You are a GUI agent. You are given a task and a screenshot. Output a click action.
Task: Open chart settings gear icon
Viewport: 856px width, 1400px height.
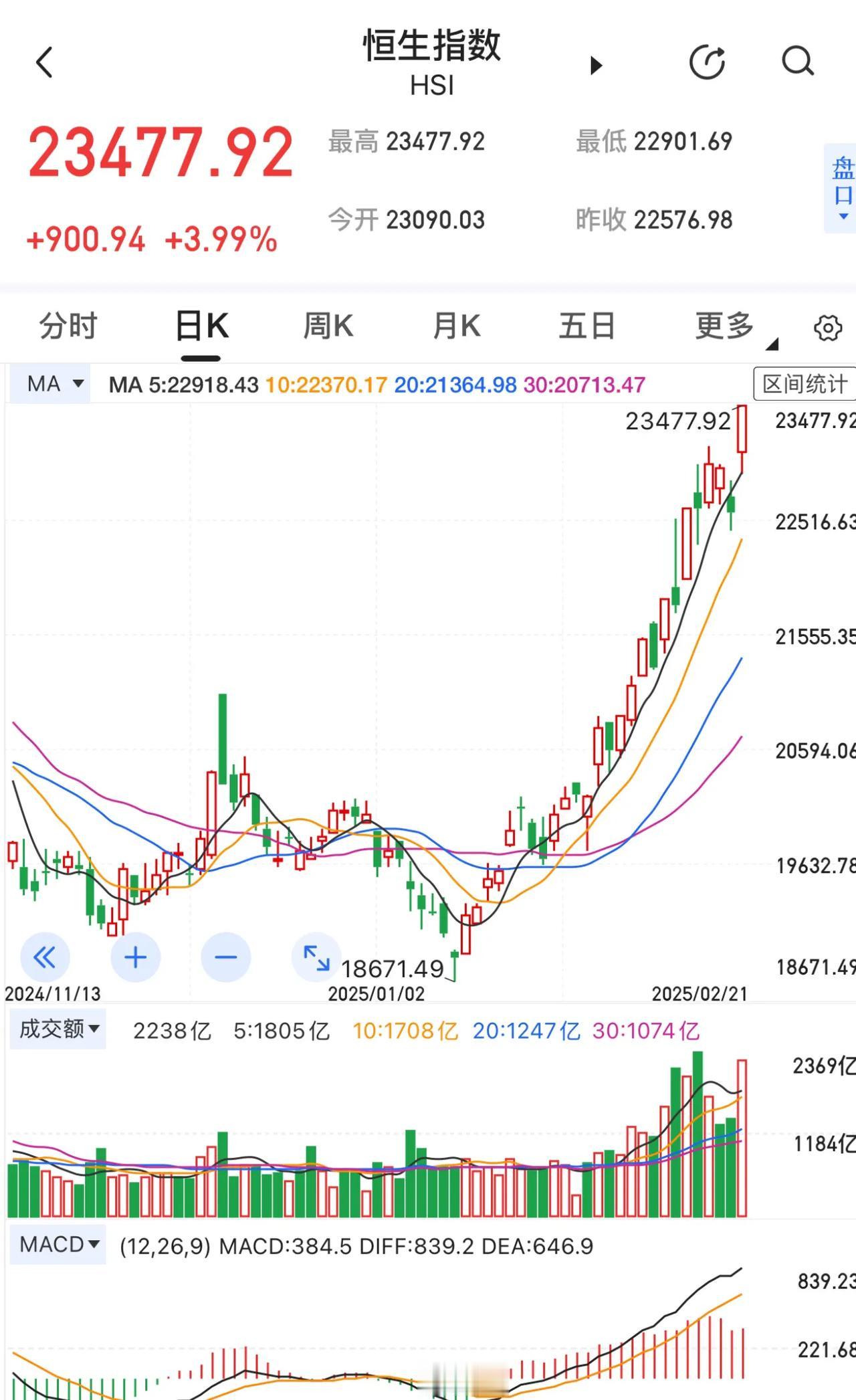click(x=828, y=328)
